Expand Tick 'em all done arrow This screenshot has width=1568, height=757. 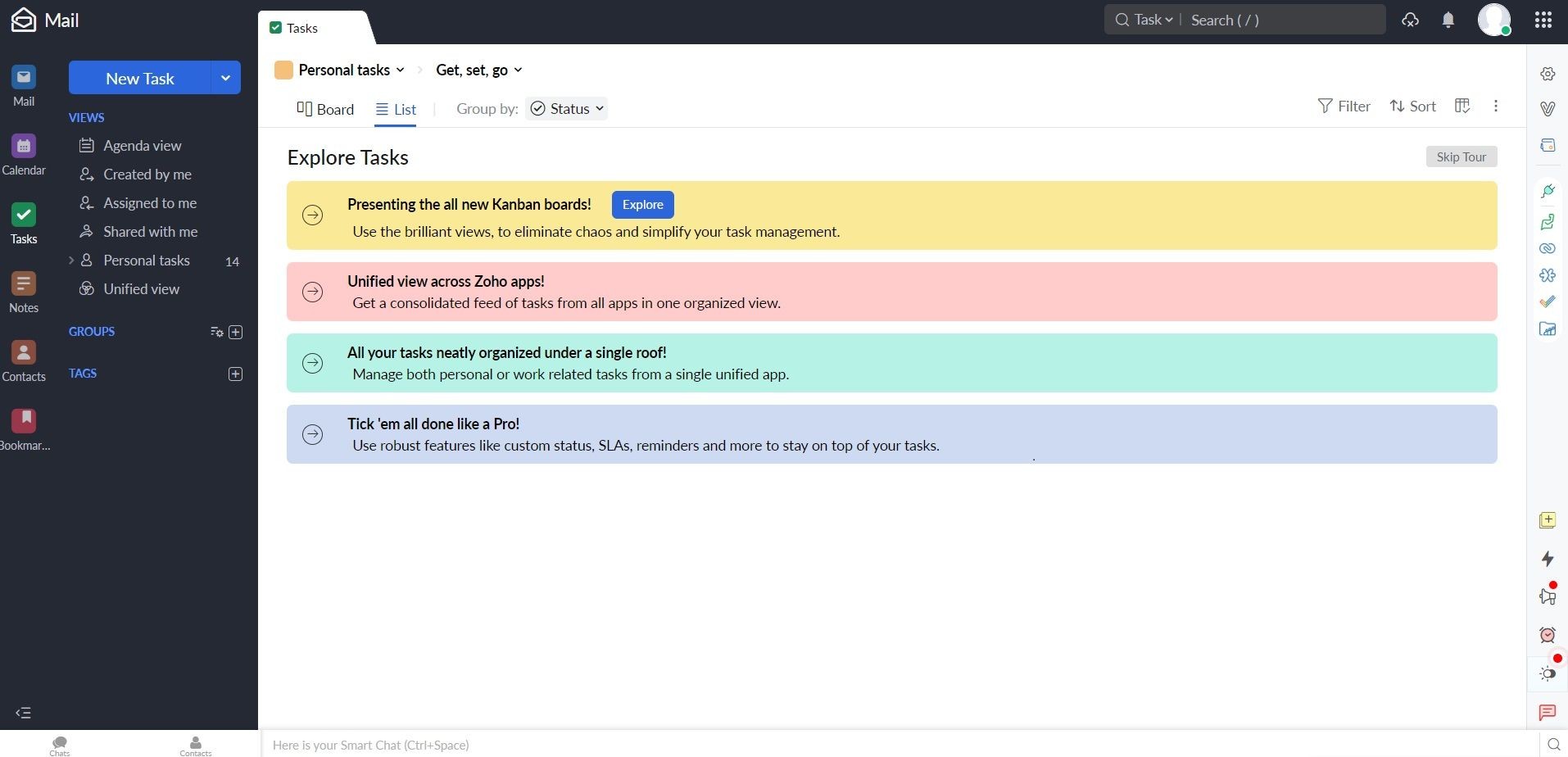click(x=312, y=434)
